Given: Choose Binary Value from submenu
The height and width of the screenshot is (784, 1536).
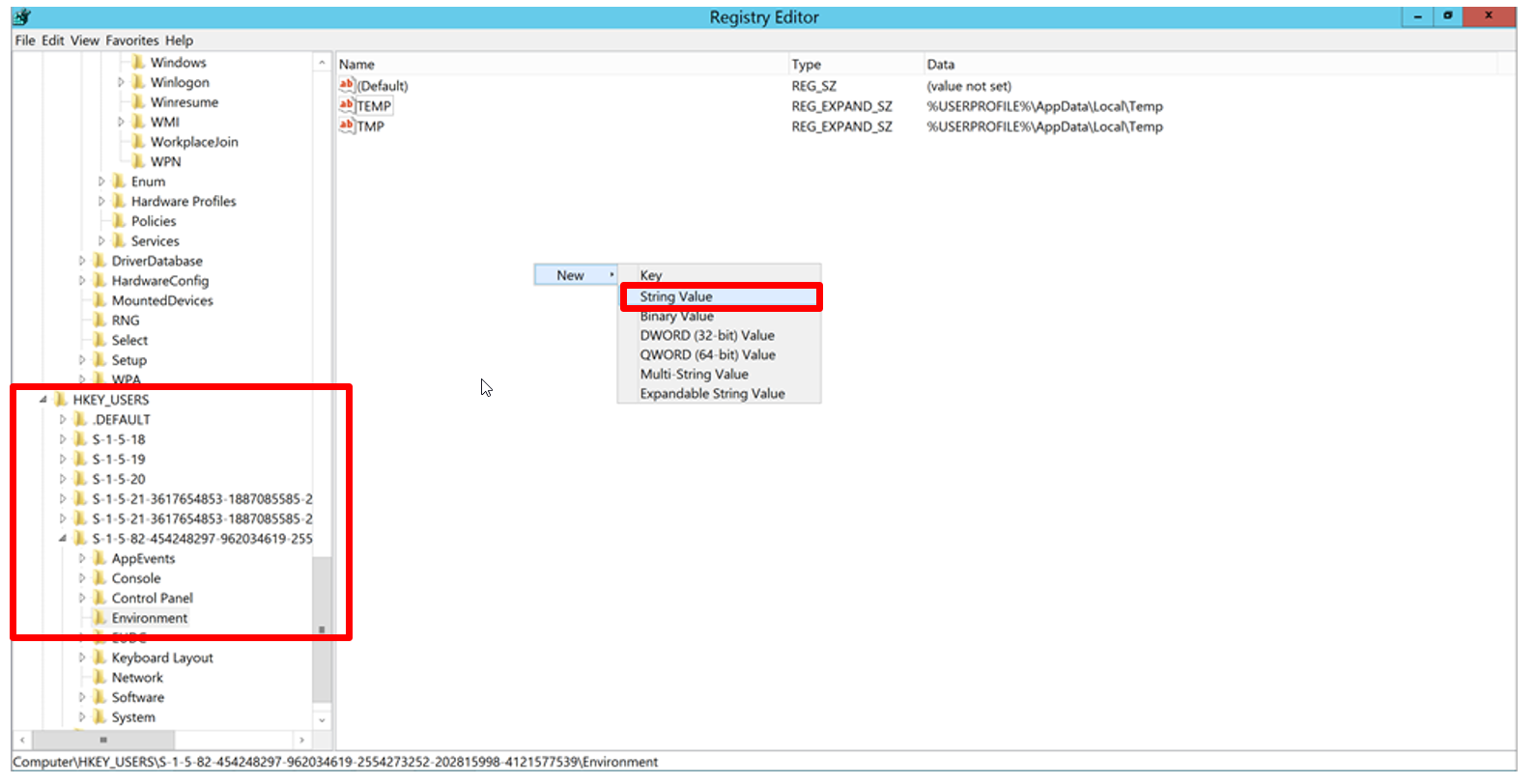Looking at the screenshot, I should [x=720, y=316].
